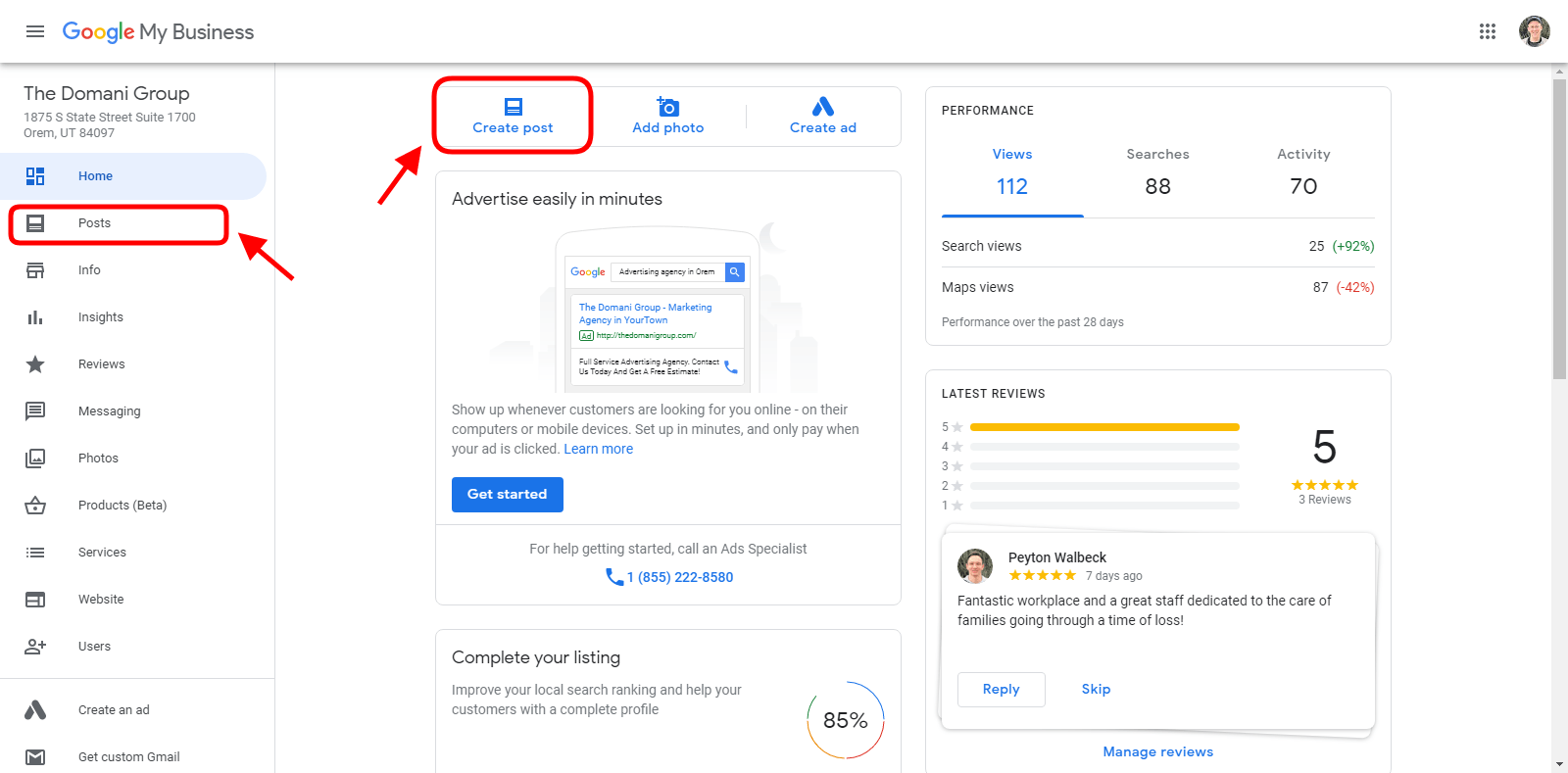
Task: Click the Get started button
Action: 508,495
